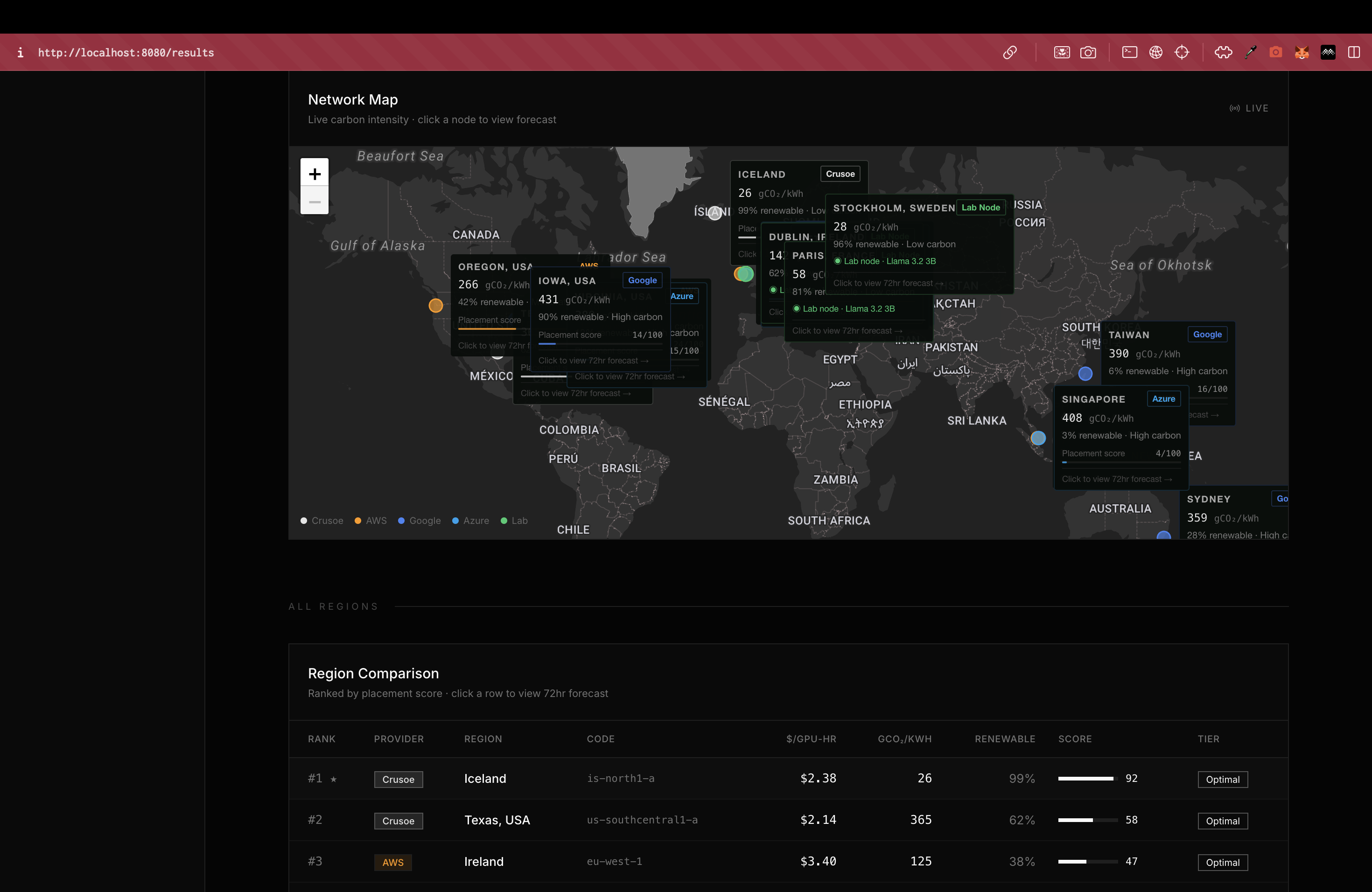Image resolution: width=1372 pixels, height=892 pixels.
Task: Open the extensions puzzle piece icon
Action: pos(1223,52)
